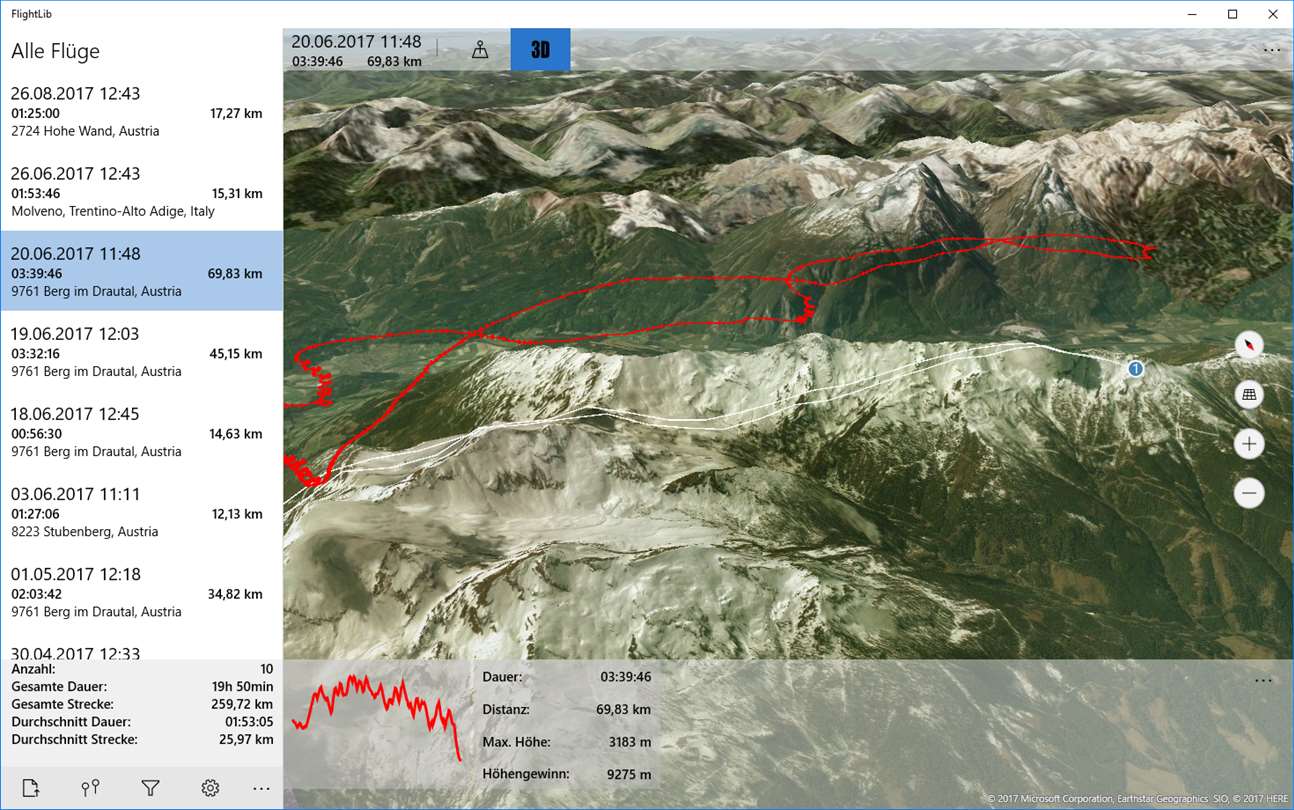Zoom in on the map with plus
Image resolution: width=1294 pixels, height=810 pixels.
pyautogui.click(x=1249, y=444)
